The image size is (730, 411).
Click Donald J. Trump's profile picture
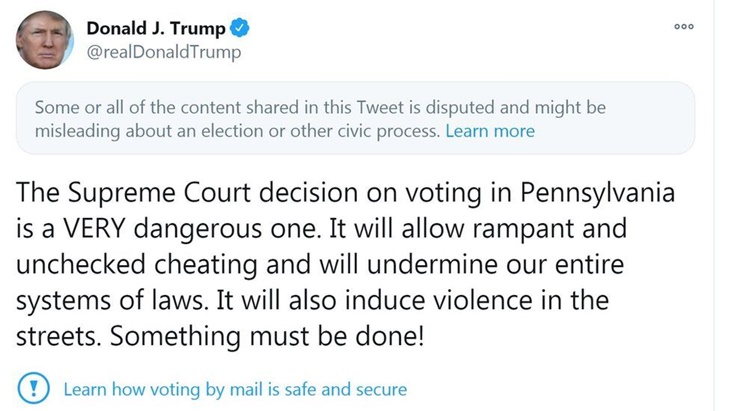(x=42, y=40)
